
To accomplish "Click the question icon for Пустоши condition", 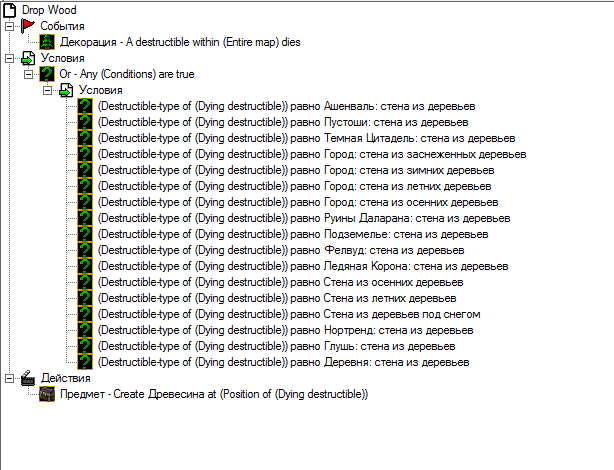I will pos(85,122).
